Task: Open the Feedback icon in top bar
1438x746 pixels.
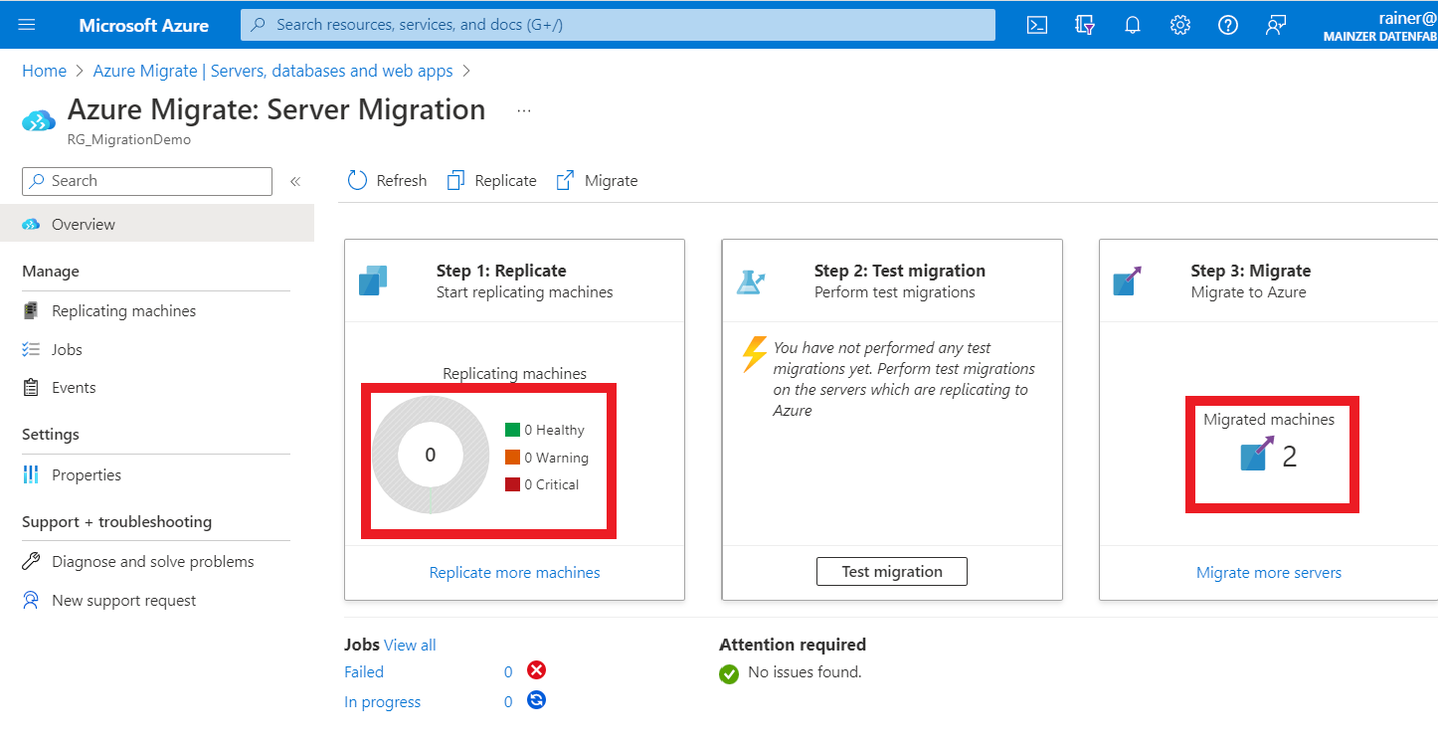Action: (1276, 25)
